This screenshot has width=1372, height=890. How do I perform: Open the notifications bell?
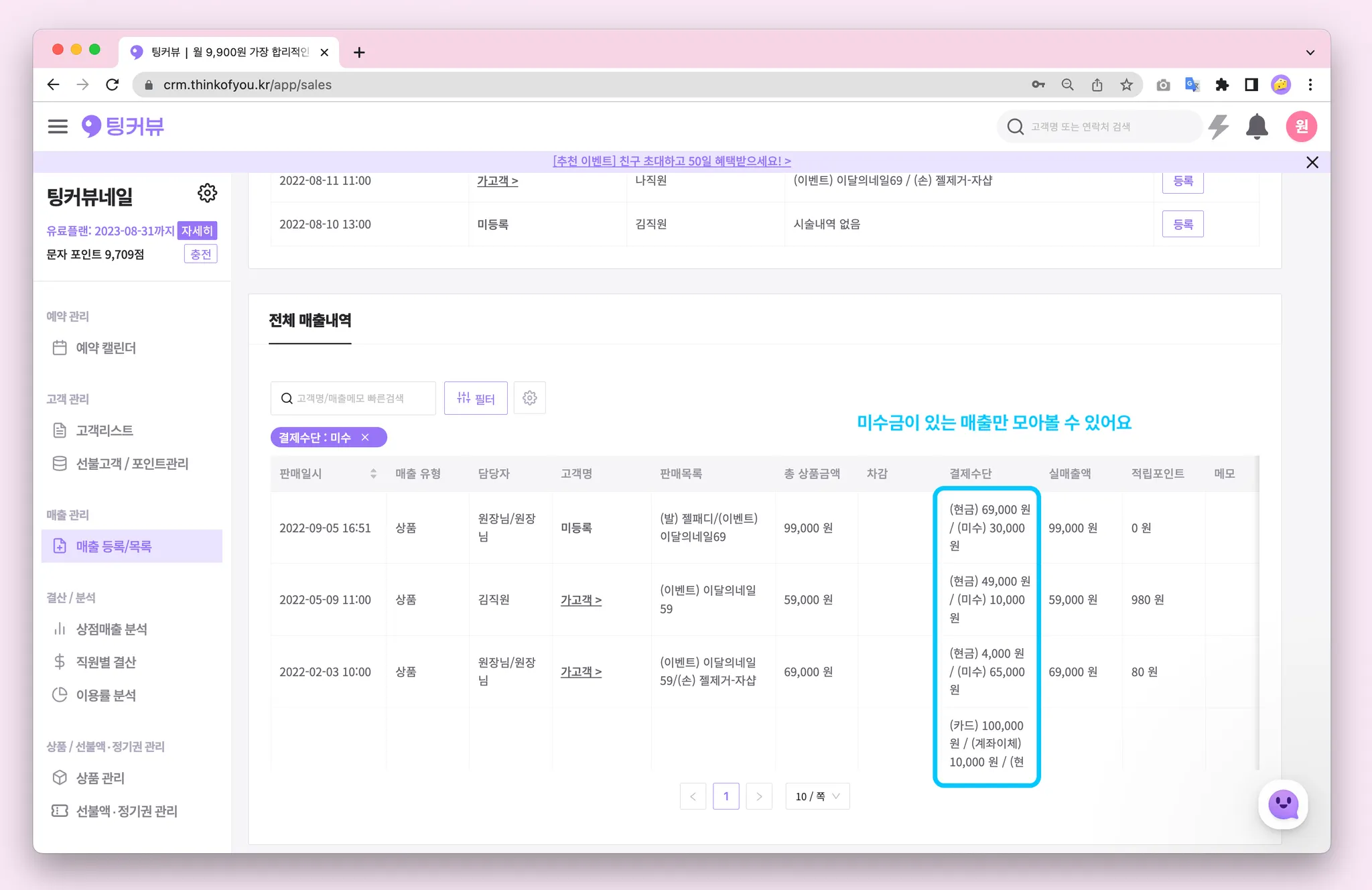(1257, 127)
